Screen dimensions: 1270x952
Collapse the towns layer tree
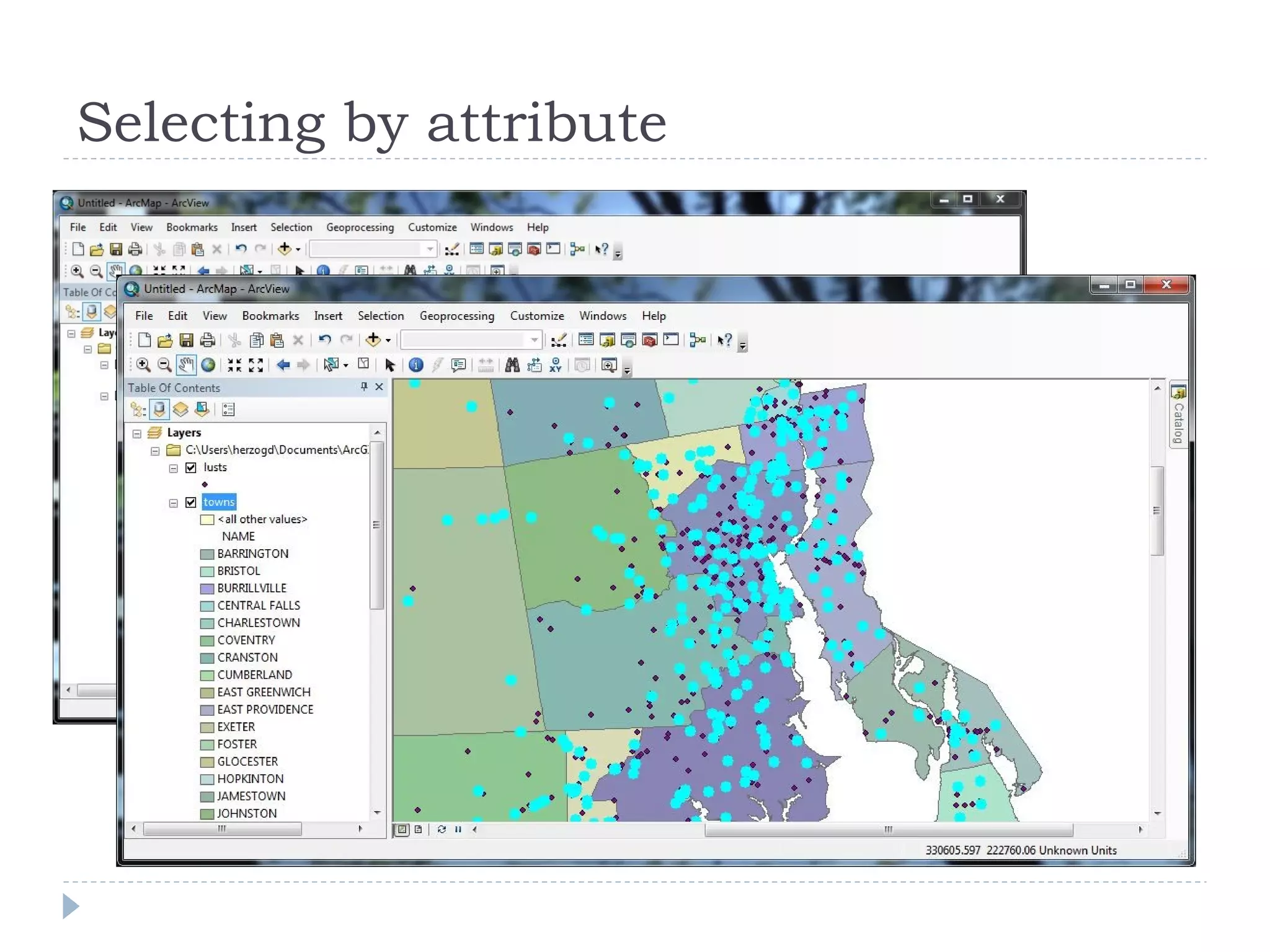[174, 503]
